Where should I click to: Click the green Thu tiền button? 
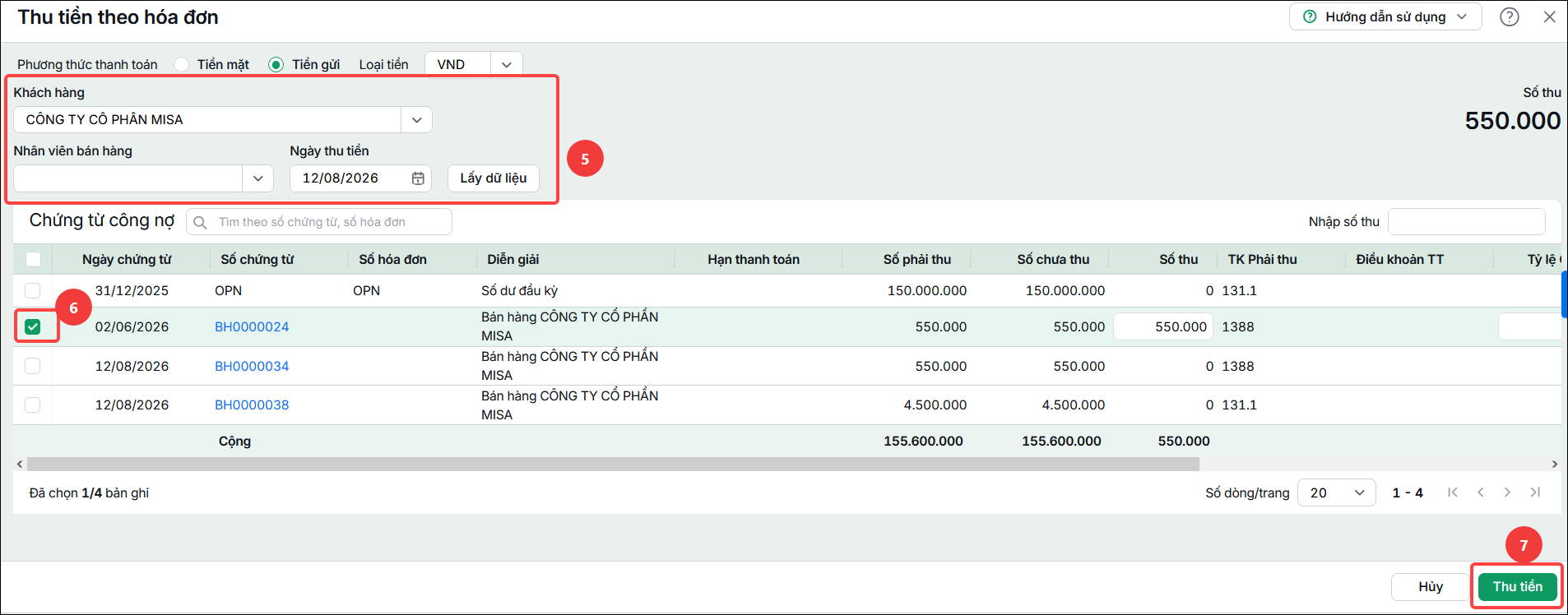pos(1518,586)
